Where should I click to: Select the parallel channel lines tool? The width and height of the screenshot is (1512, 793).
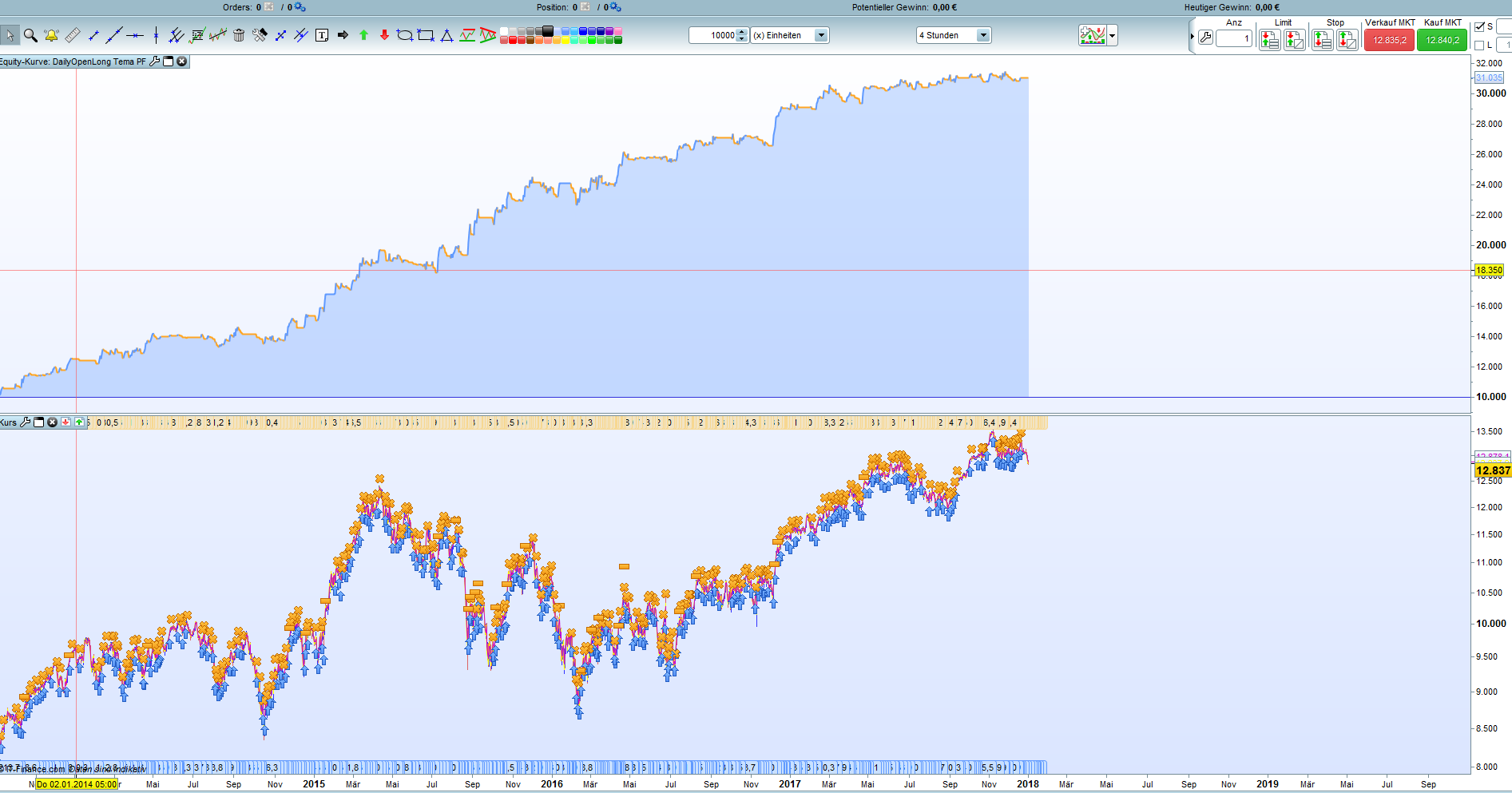[177, 35]
